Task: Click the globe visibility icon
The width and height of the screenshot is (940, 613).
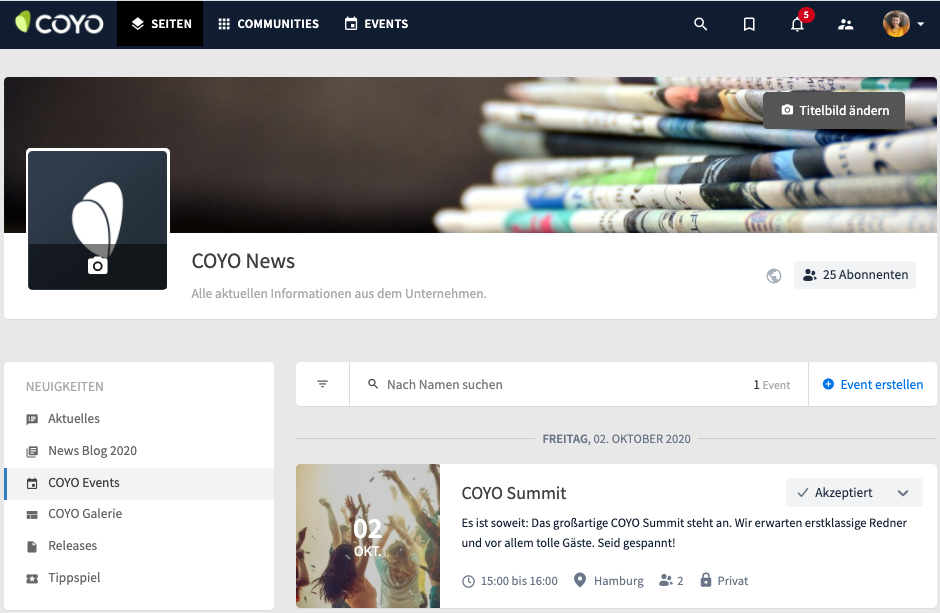Action: coord(773,276)
